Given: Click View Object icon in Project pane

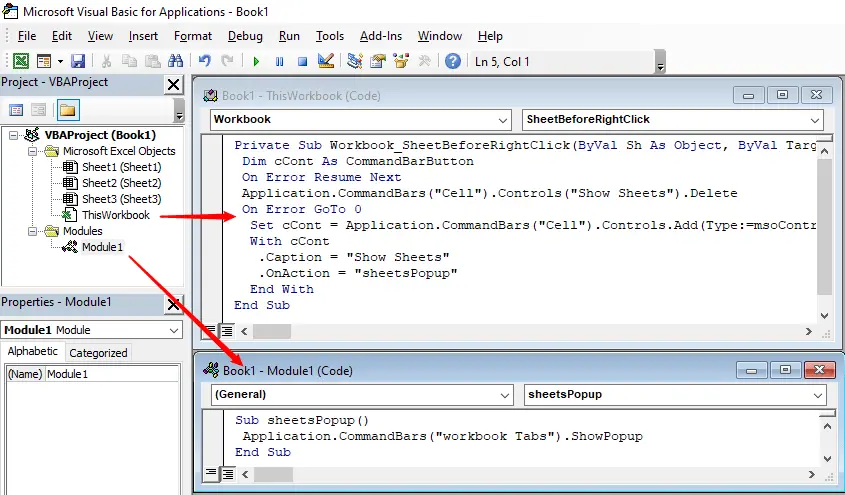Looking at the screenshot, I should 38,110.
